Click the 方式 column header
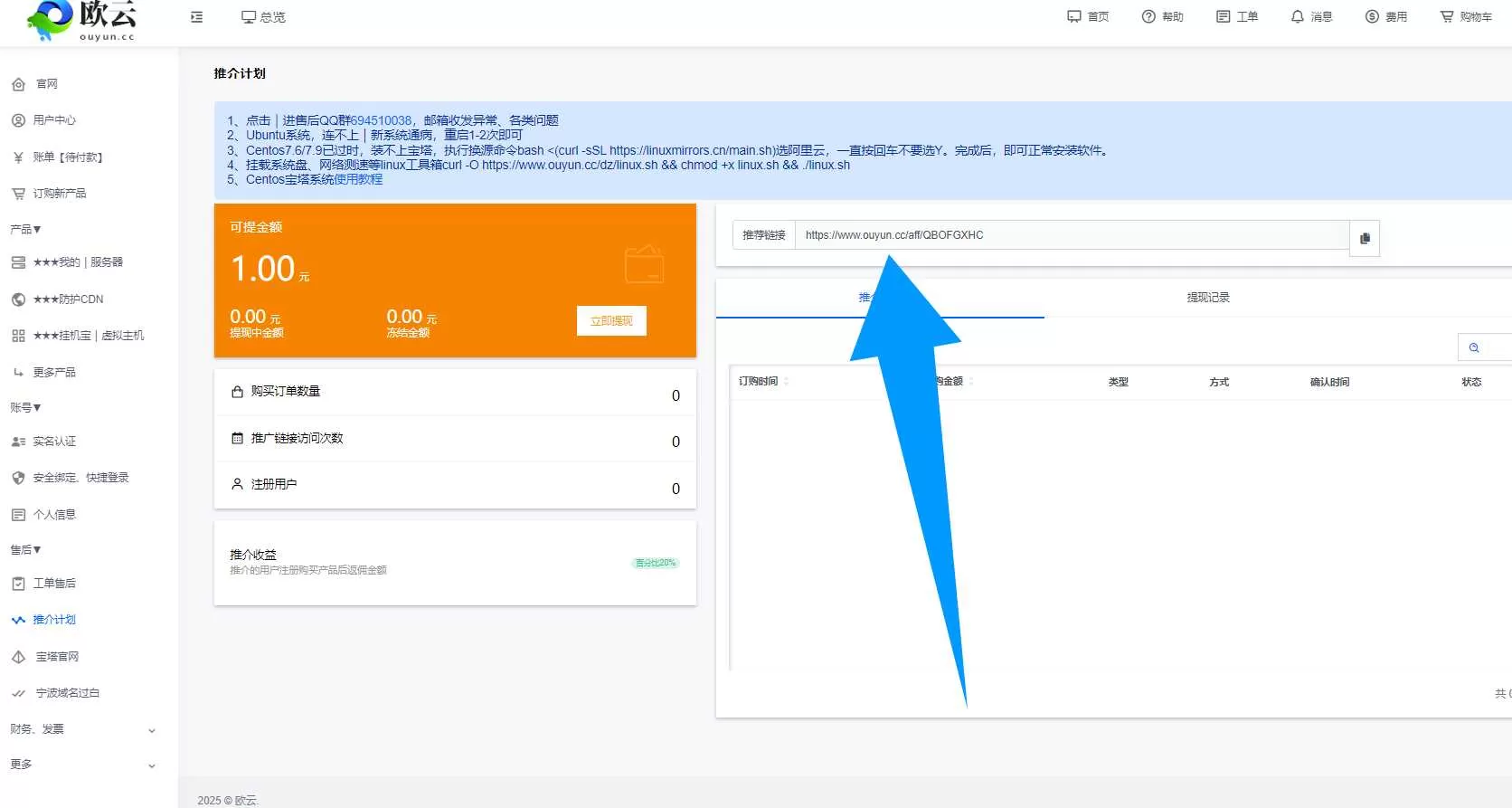Image resolution: width=1512 pixels, height=808 pixels. pyautogui.click(x=1219, y=382)
